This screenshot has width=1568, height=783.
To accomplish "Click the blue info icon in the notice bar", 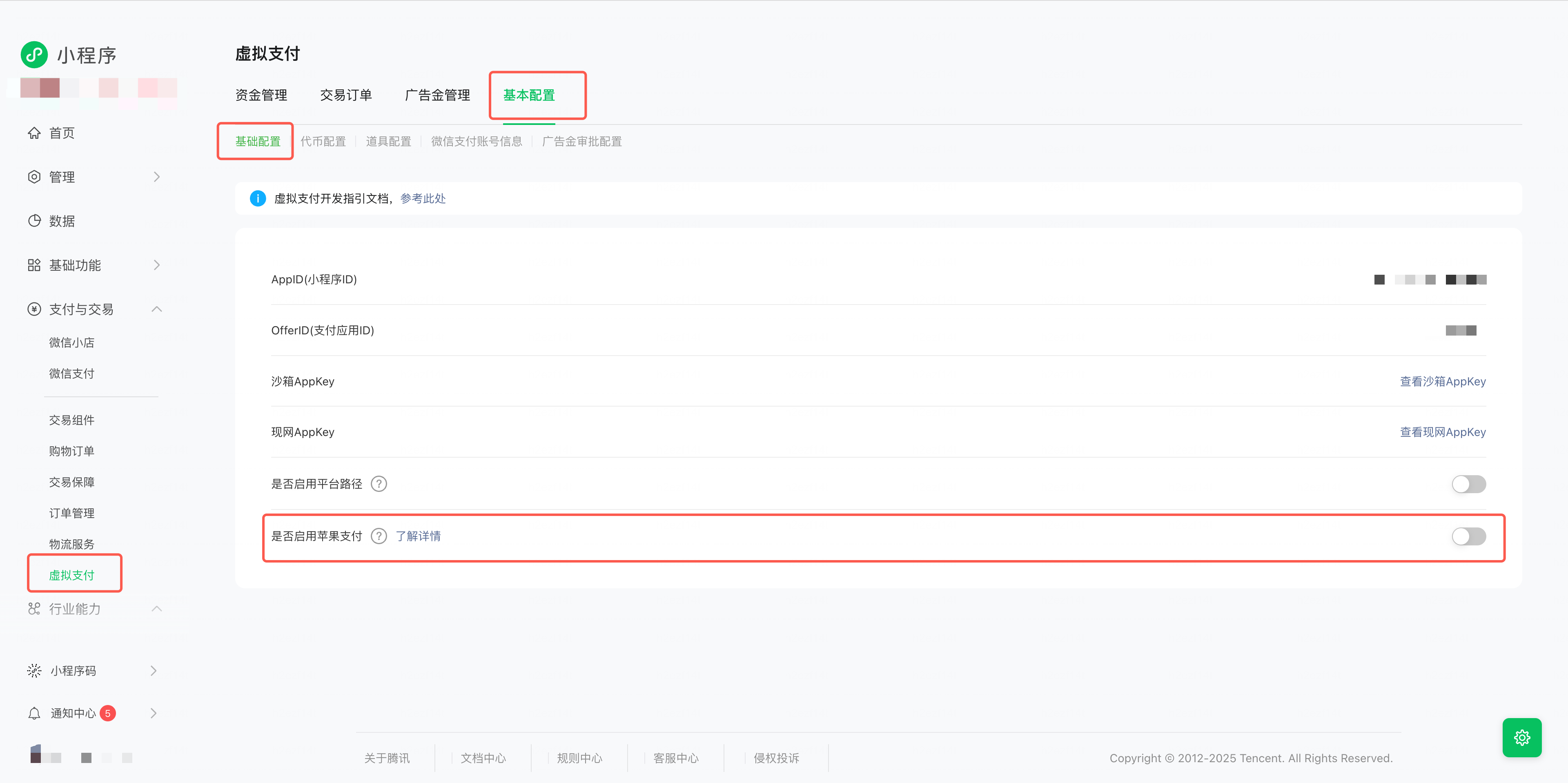I will click(258, 198).
